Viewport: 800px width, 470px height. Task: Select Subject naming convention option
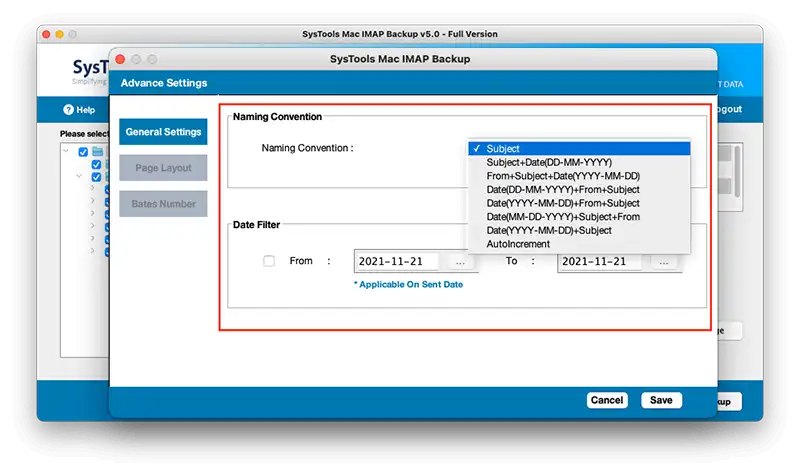579,149
